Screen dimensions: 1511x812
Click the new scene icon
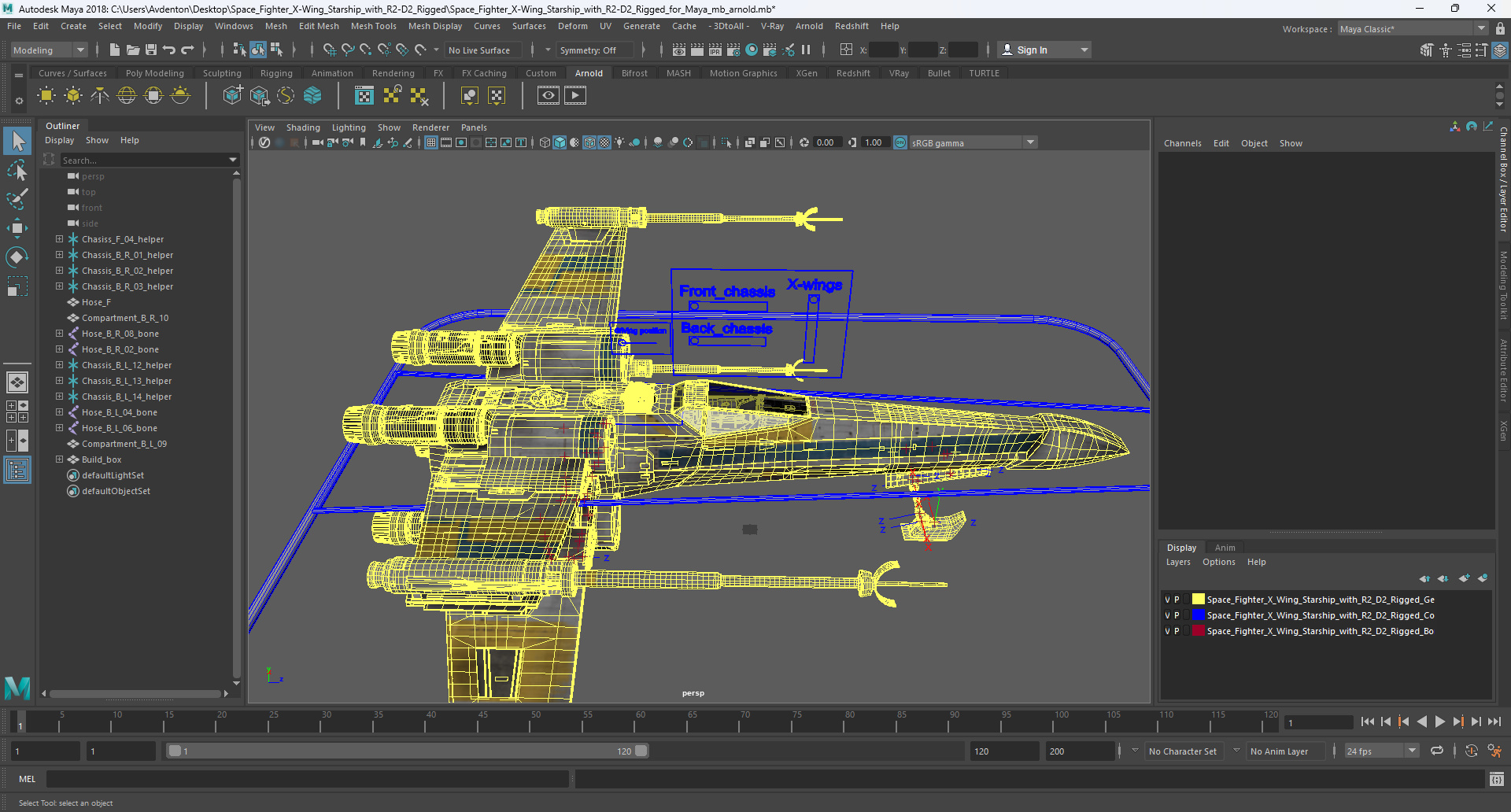coord(115,50)
